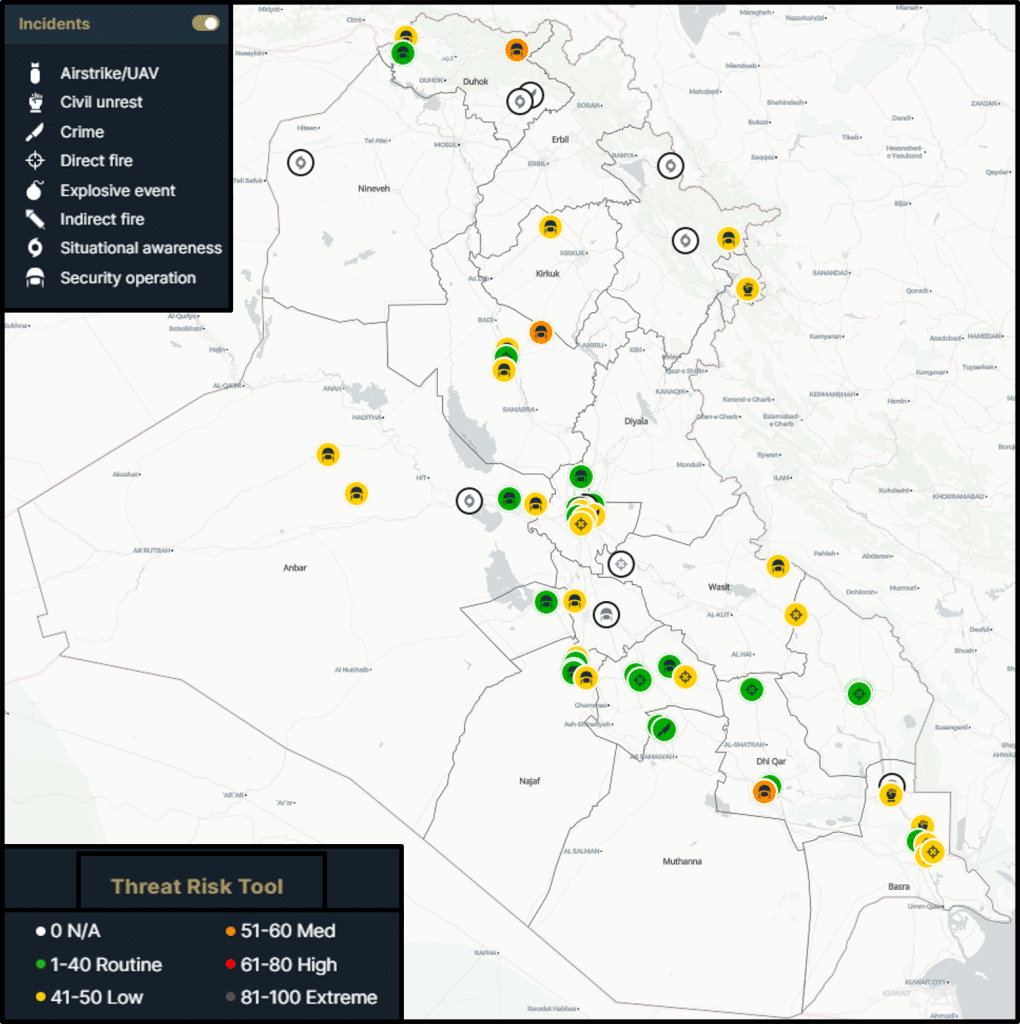This screenshot has height=1024, width=1020.
Task: Click the Airstrike/UAV legend icon
Action: coord(36,73)
